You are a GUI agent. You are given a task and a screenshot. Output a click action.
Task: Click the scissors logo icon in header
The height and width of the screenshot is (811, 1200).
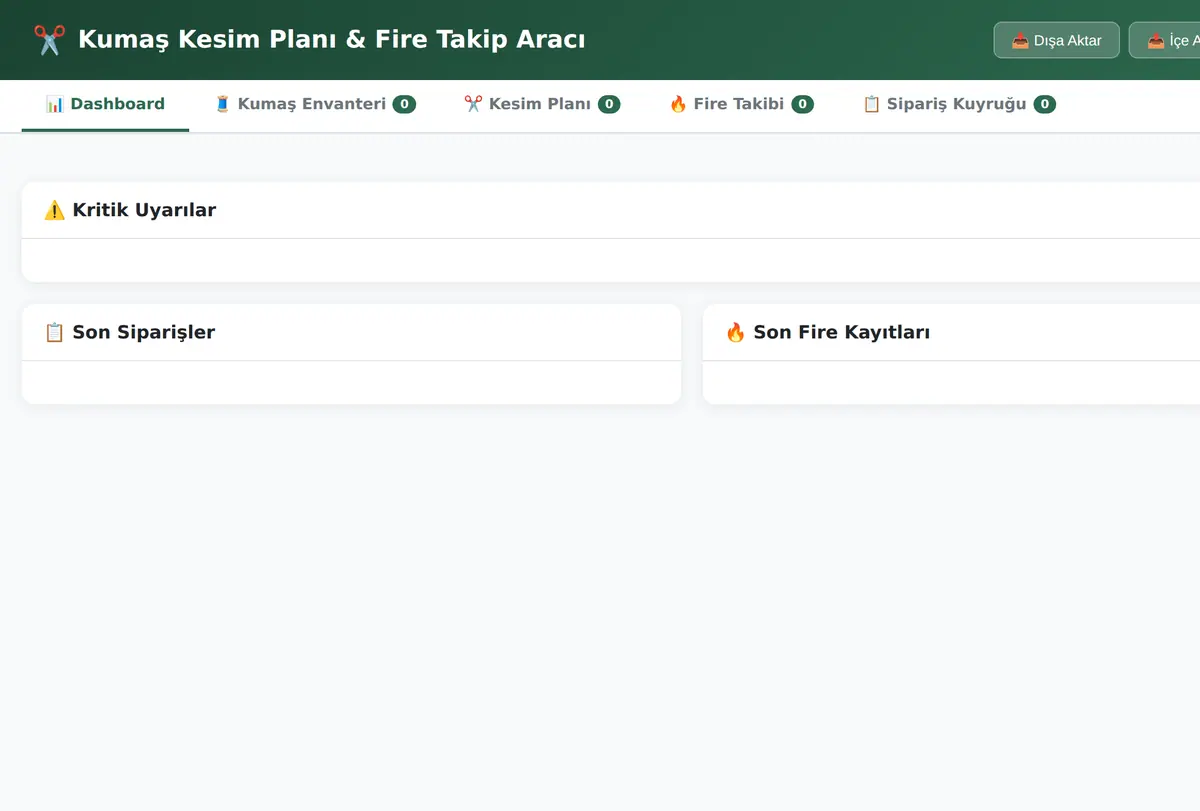[x=49, y=40]
